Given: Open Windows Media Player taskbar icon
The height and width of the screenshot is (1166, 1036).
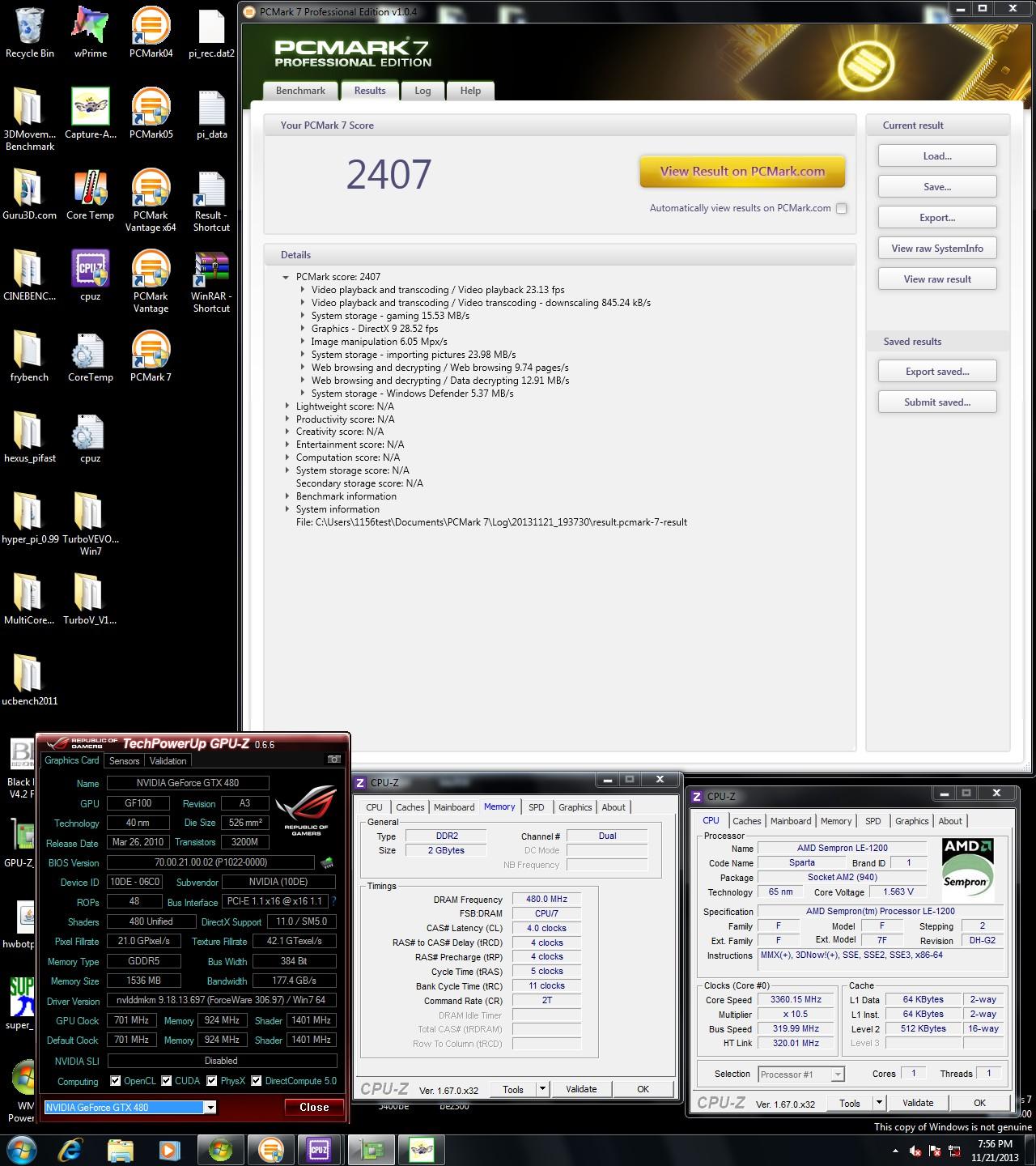Looking at the screenshot, I should [170, 1148].
